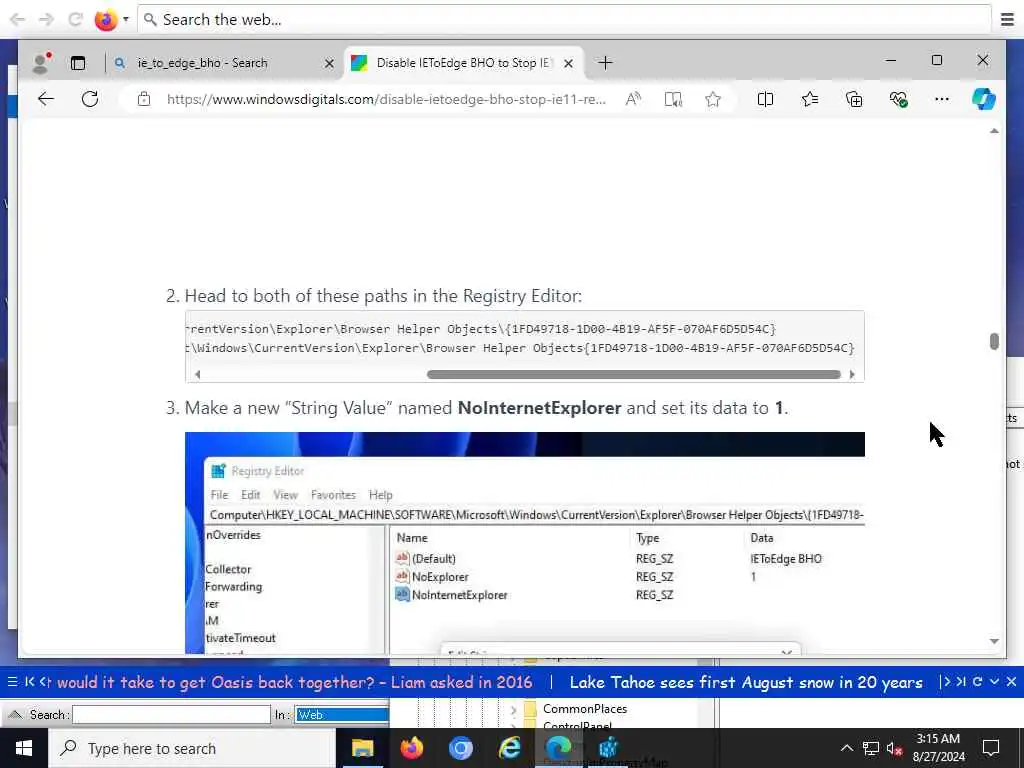Viewport: 1024px width, 768px height.
Task: Add this page to favorites
Action: click(712, 99)
